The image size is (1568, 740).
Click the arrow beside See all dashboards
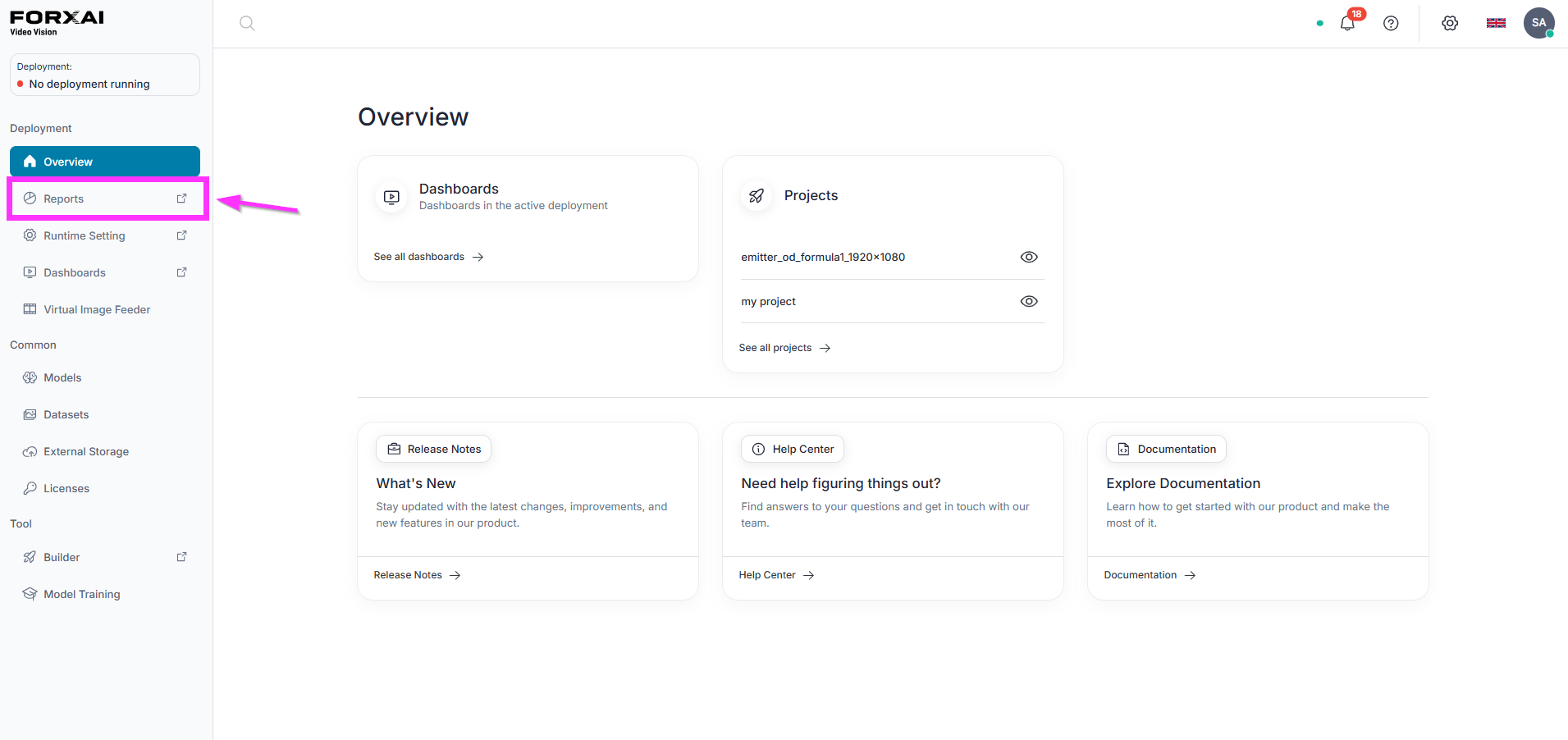478,257
